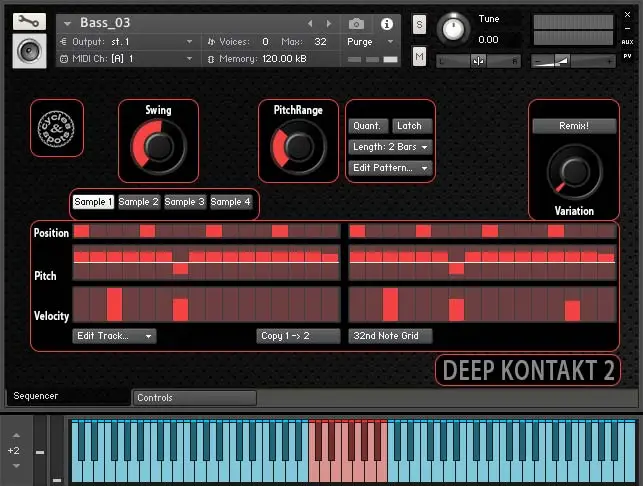
Task: Close the instrument with X icon
Action: click(627, 15)
